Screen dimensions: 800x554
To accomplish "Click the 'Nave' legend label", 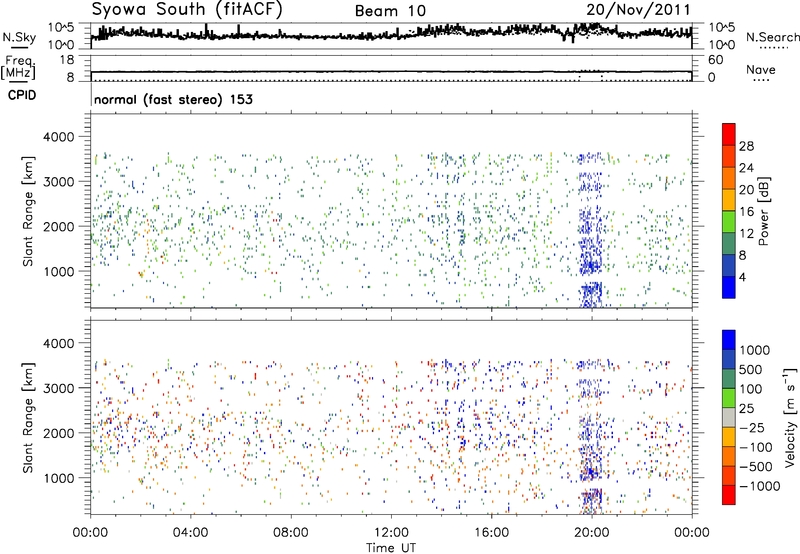I will point(761,69).
